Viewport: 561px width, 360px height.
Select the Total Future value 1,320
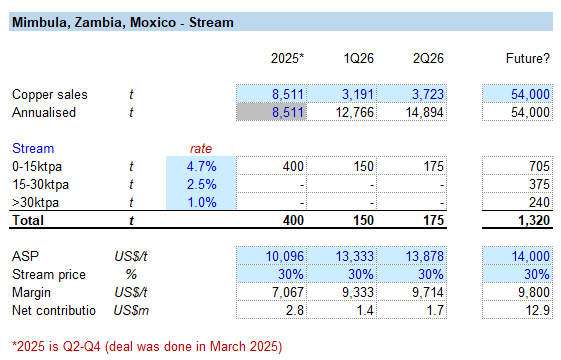pos(517,220)
